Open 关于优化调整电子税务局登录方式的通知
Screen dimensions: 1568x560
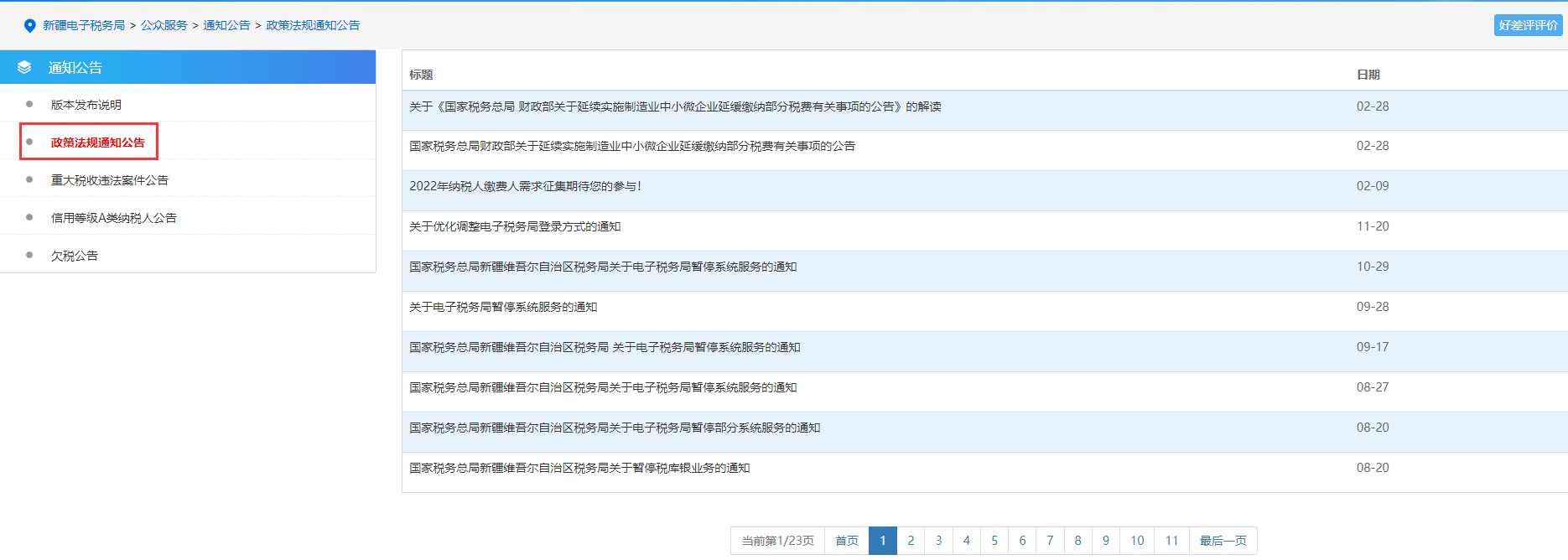(515, 226)
